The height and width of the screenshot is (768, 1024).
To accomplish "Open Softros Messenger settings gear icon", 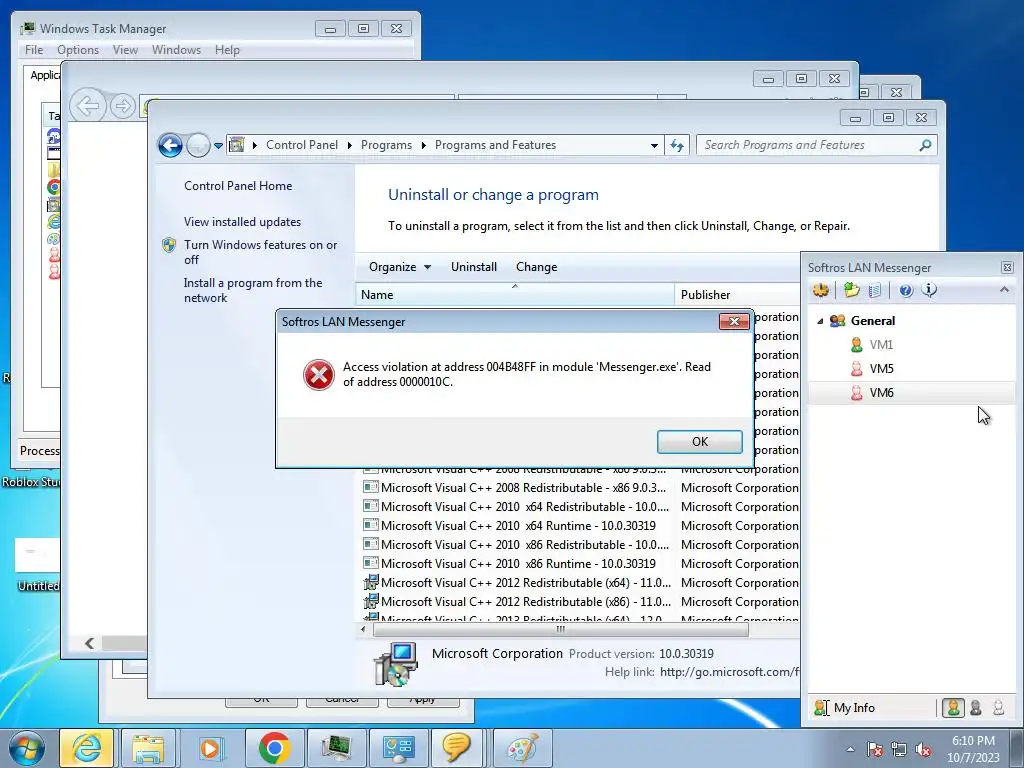I will [x=822, y=290].
